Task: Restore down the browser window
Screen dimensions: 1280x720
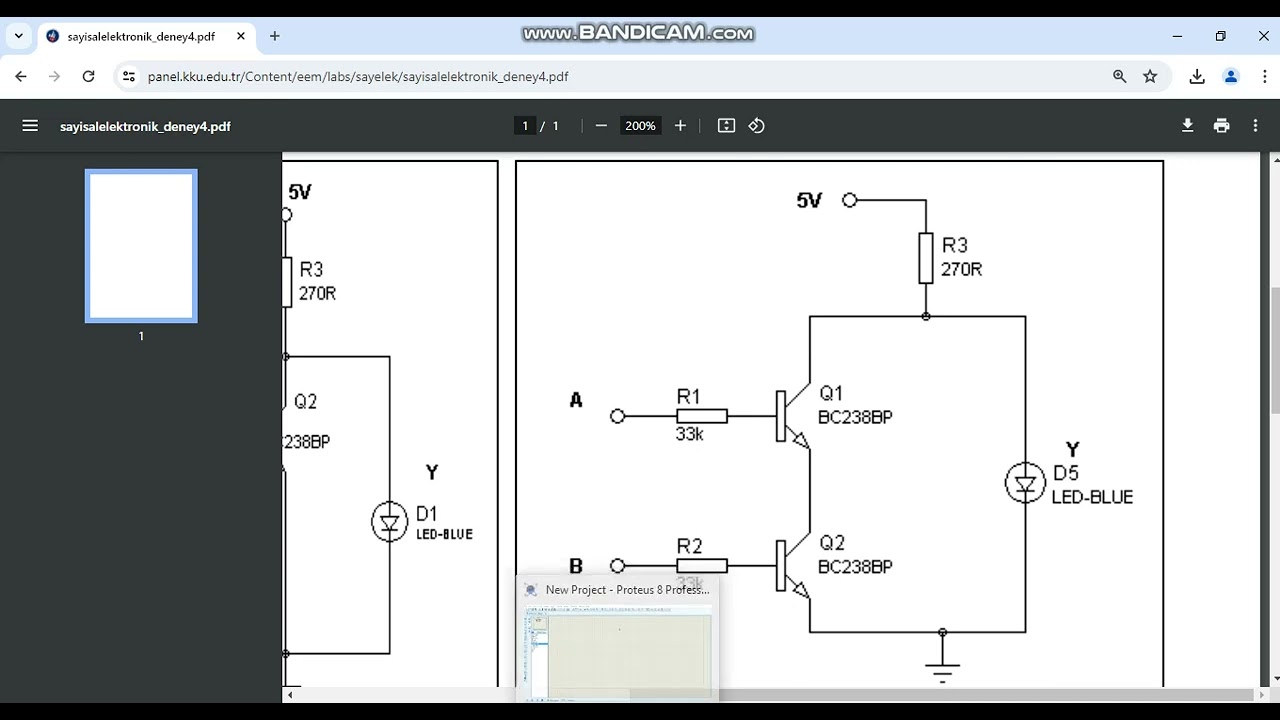Action: pyautogui.click(x=1220, y=36)
